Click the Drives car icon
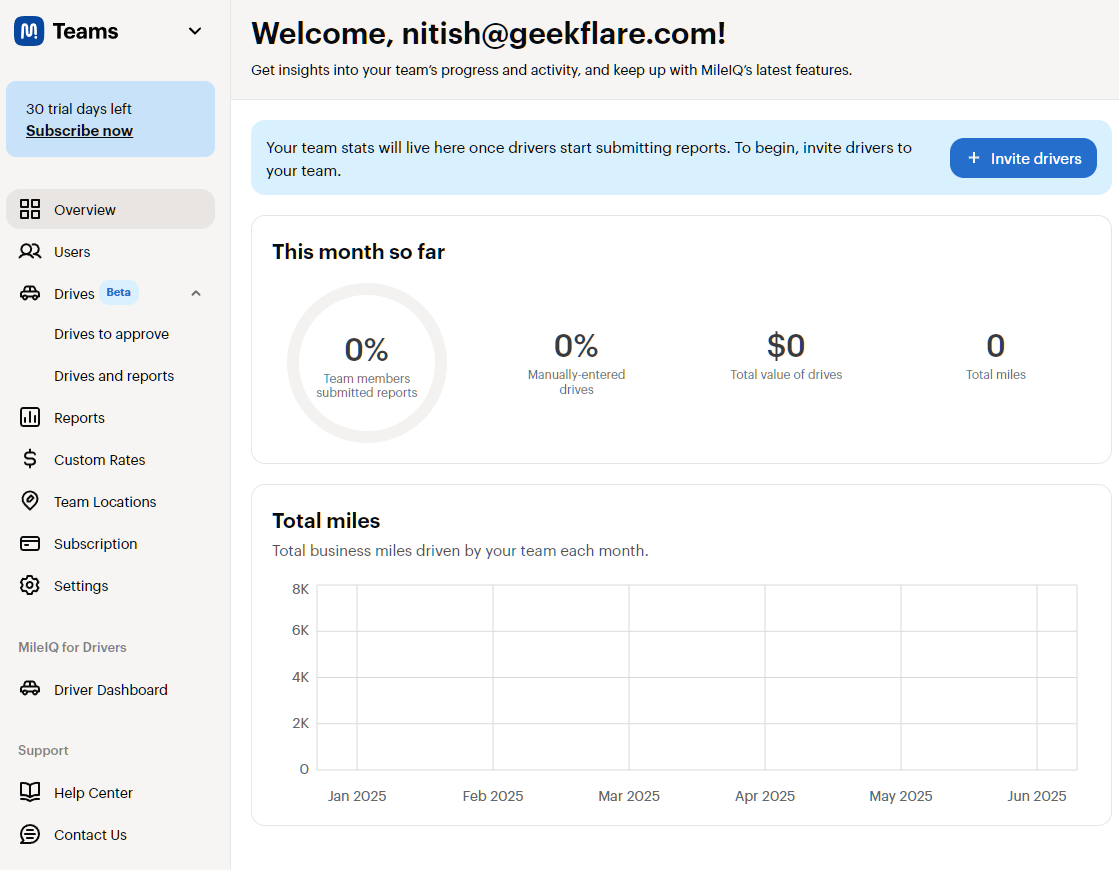Image resolution: width=1119 pixels, height=870 pixels. pyautogui.click(x=30, y=293)
